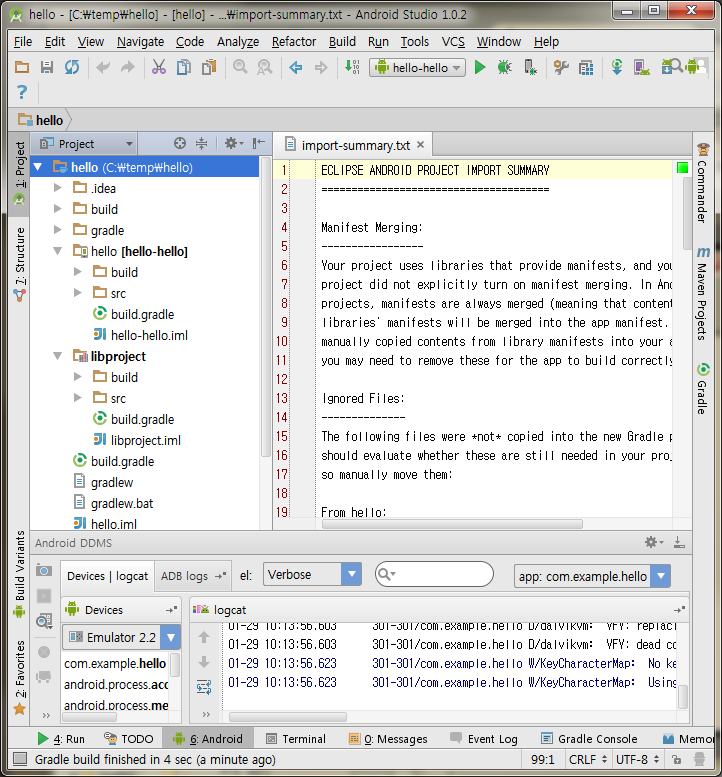Click the Help question mark icon
The image size is (722, 777).
[x=22, y=92]
